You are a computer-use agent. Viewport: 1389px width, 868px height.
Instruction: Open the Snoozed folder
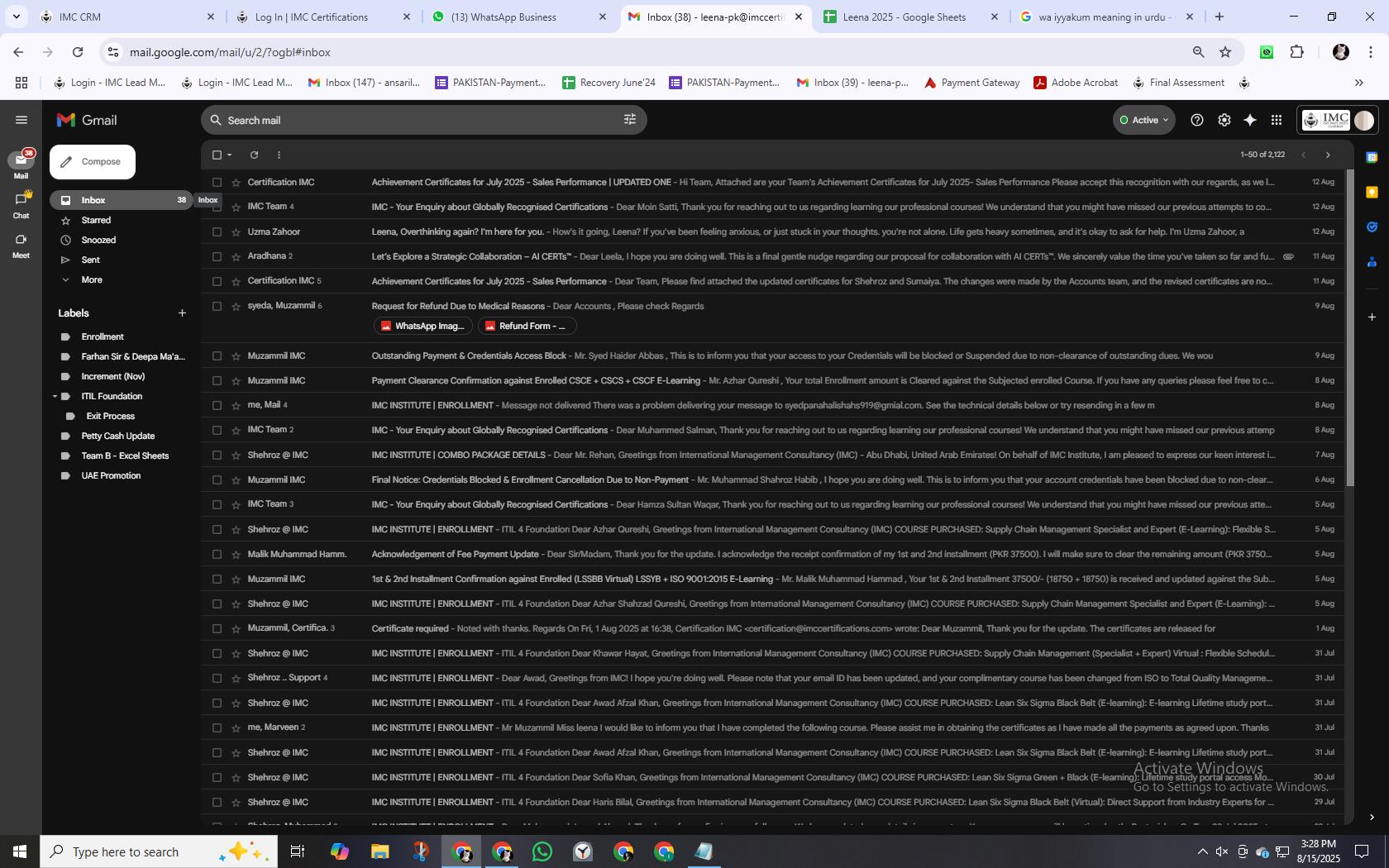point(98,240)
